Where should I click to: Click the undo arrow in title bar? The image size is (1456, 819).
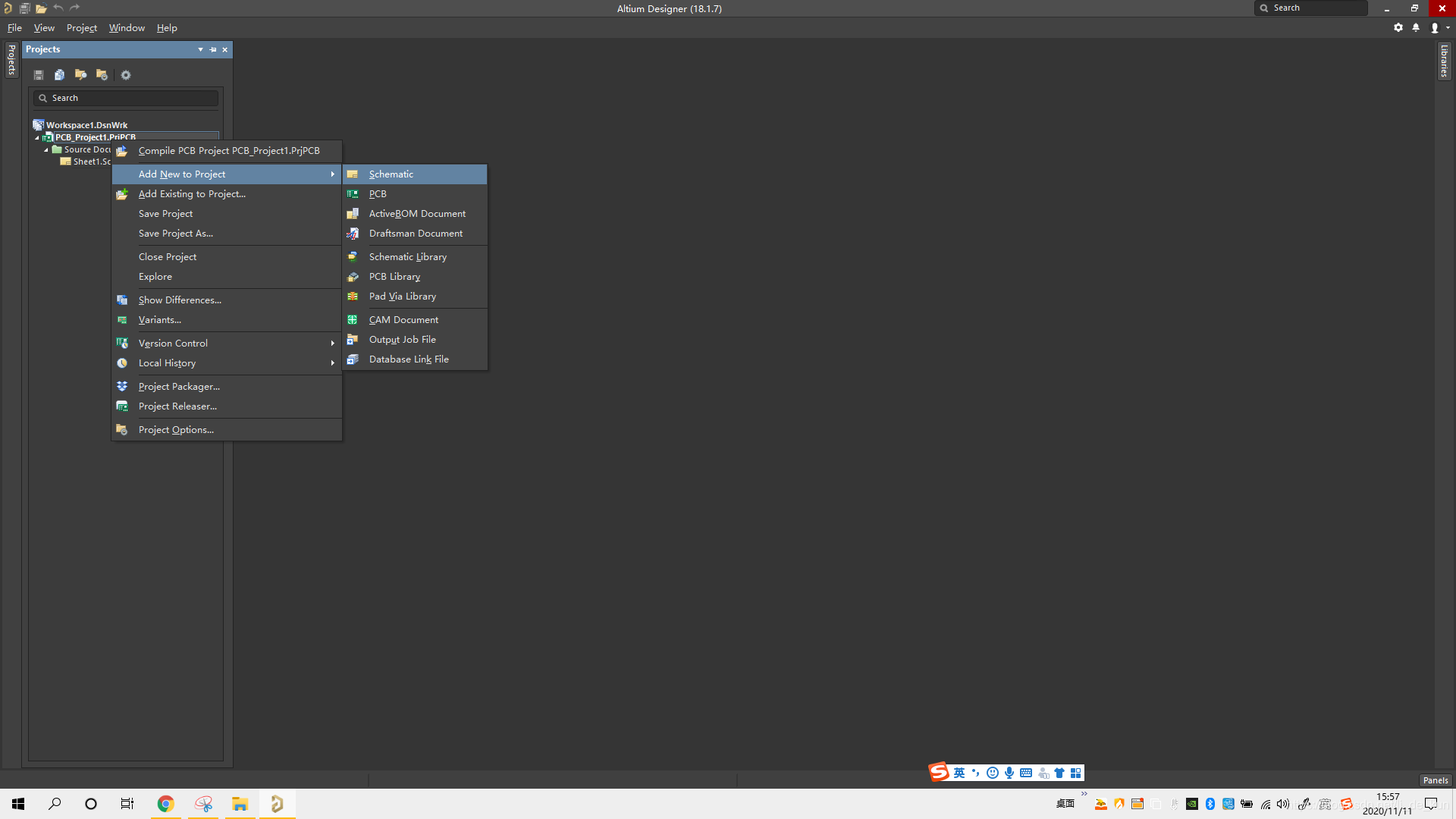click(58, 8)
